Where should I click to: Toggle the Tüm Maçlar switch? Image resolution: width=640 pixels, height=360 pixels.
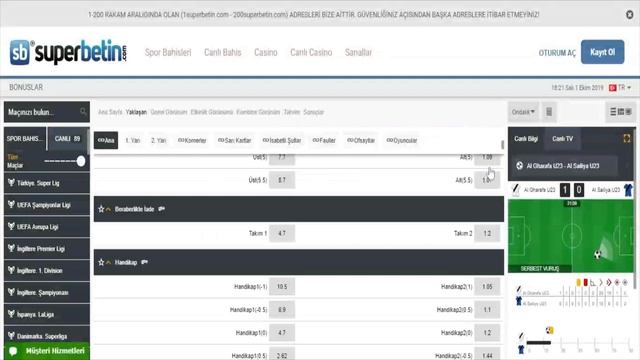pos(65,161)
